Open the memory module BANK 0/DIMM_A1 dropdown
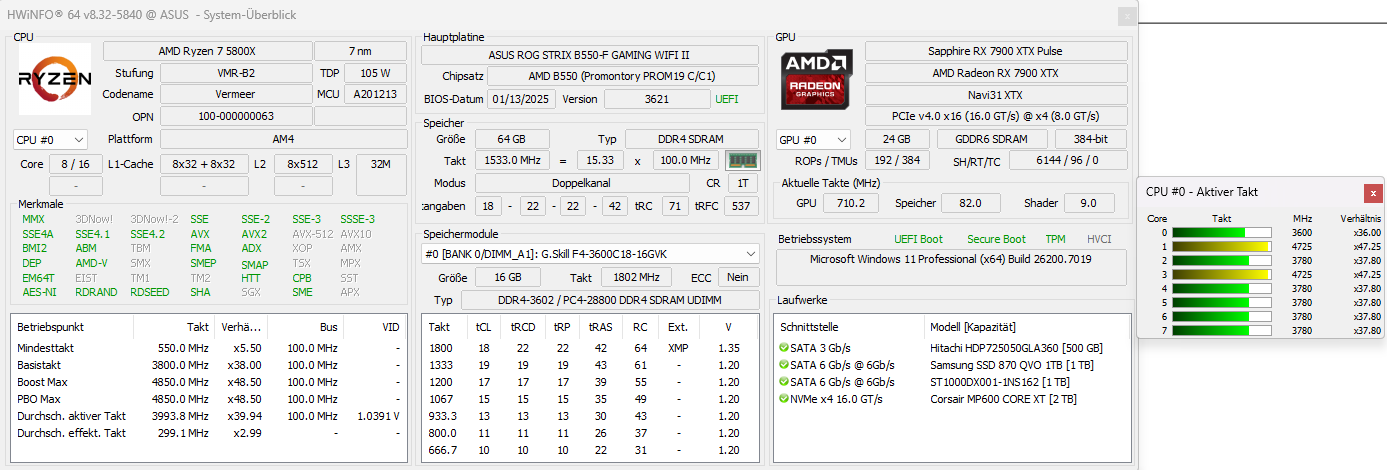The width and height of the screenshot is (1387, 470). click(x=590, y=254)
